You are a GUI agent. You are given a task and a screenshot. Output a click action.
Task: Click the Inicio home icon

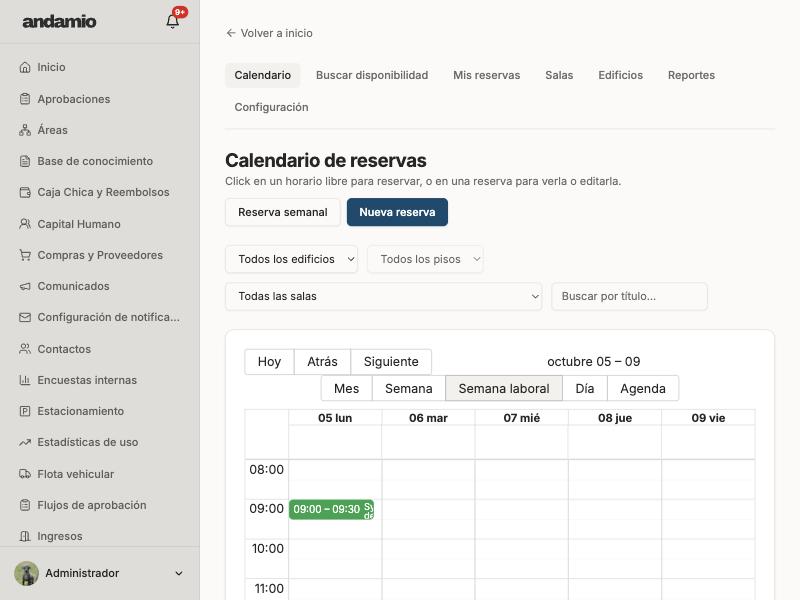24,67
